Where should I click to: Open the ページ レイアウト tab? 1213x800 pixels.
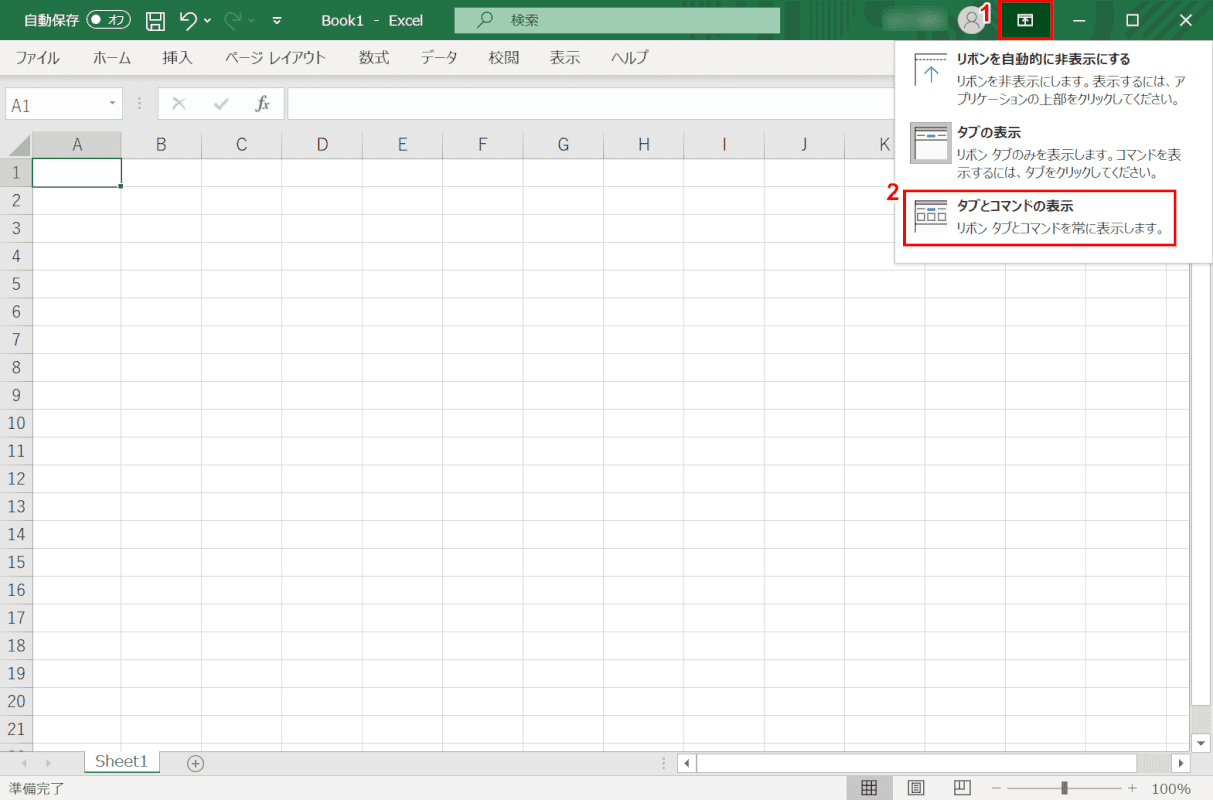pyautogui.click(x=275, y=58)
